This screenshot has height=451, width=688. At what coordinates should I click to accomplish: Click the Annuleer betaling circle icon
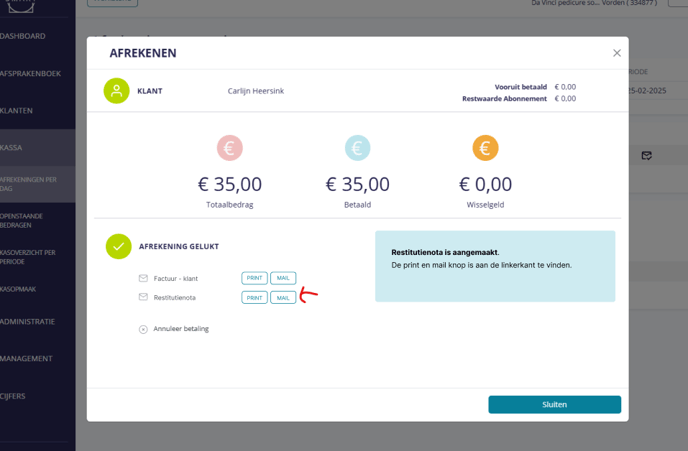click(143, 329)
